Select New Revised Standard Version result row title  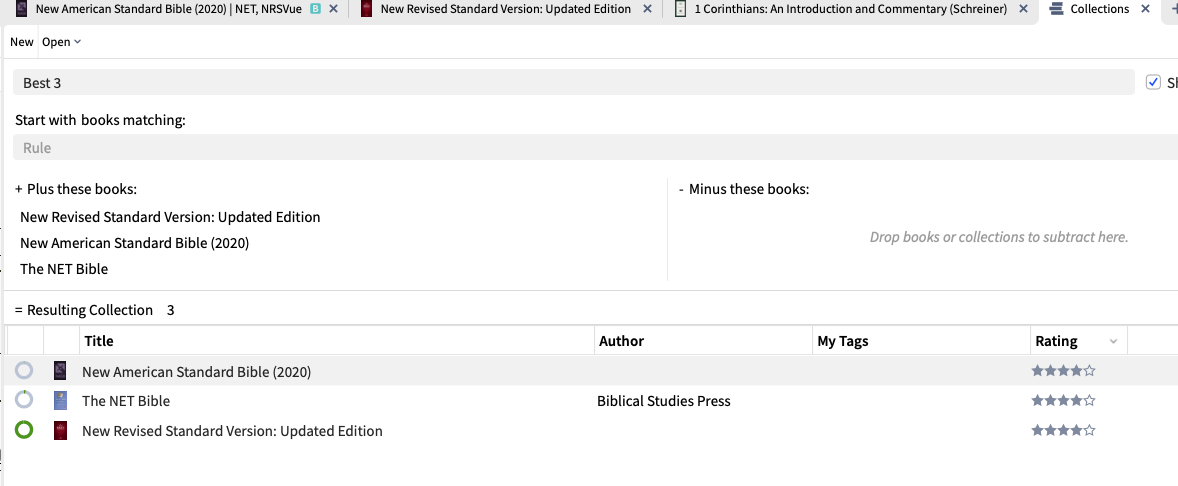coord(232,431)
